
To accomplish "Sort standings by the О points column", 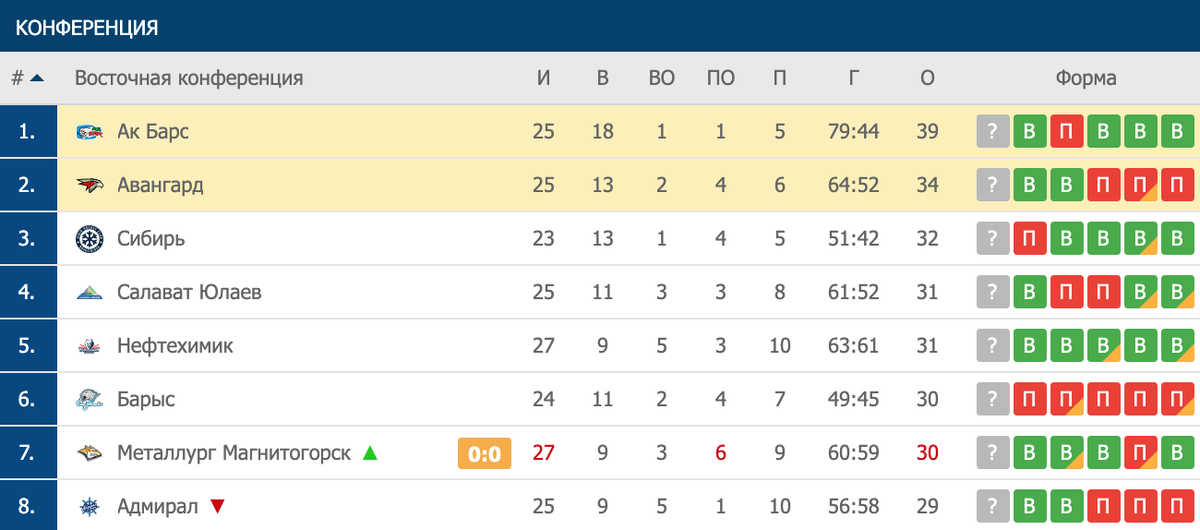I will pos(926,78).
